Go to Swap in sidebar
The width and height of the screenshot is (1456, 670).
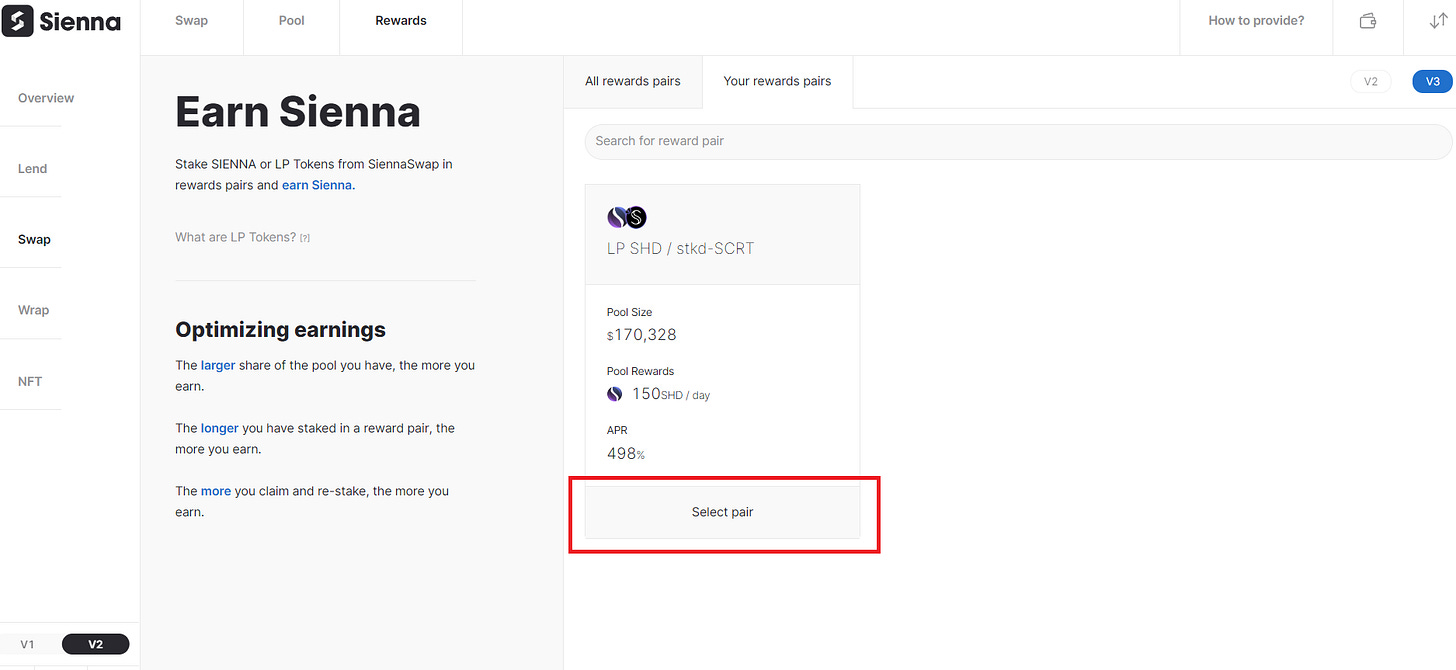click(34, 240)
